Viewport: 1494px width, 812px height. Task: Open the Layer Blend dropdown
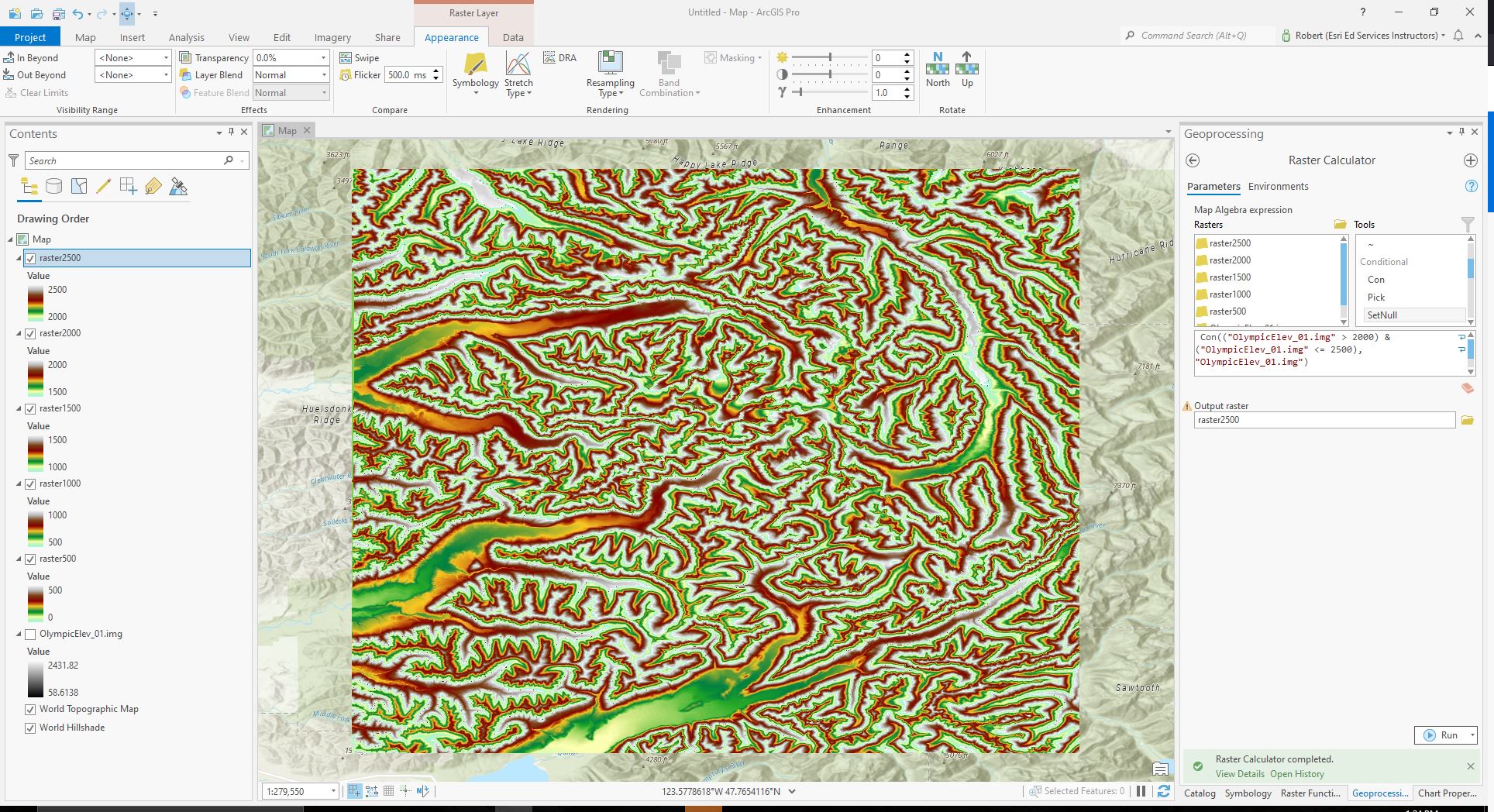(x=322, y=74)
